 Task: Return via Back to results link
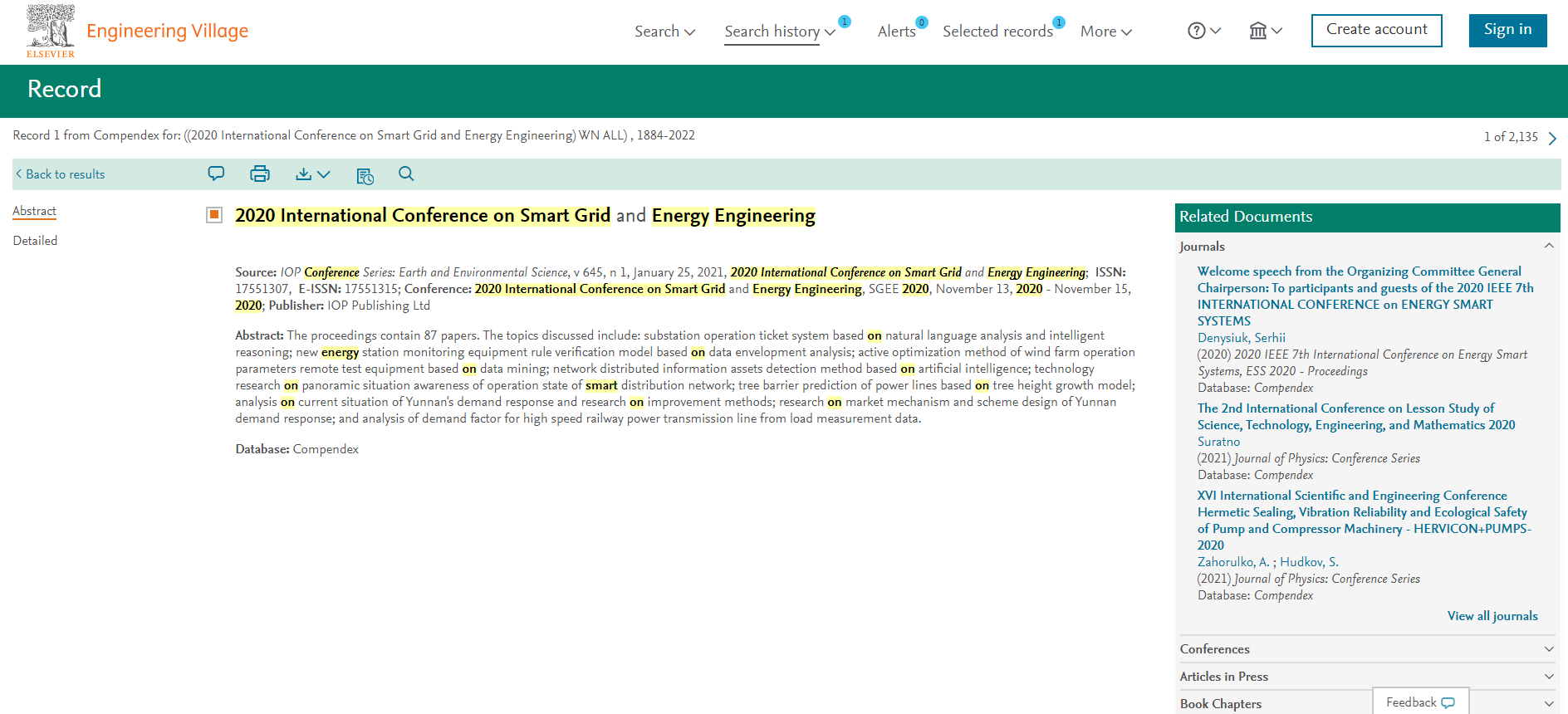coord(65,174)
